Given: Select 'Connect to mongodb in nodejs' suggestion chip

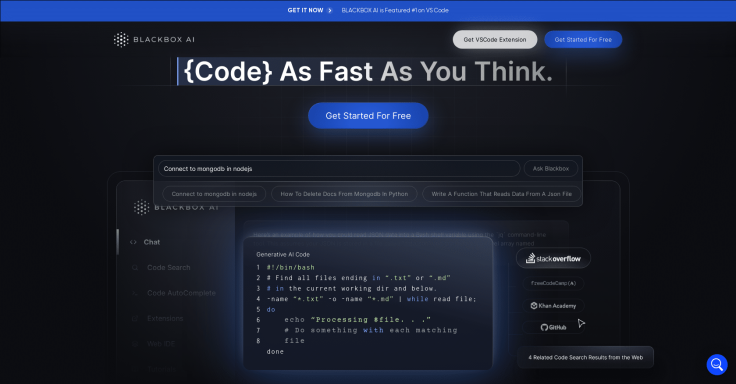Looking at the screenshot, I should point(214,194).
